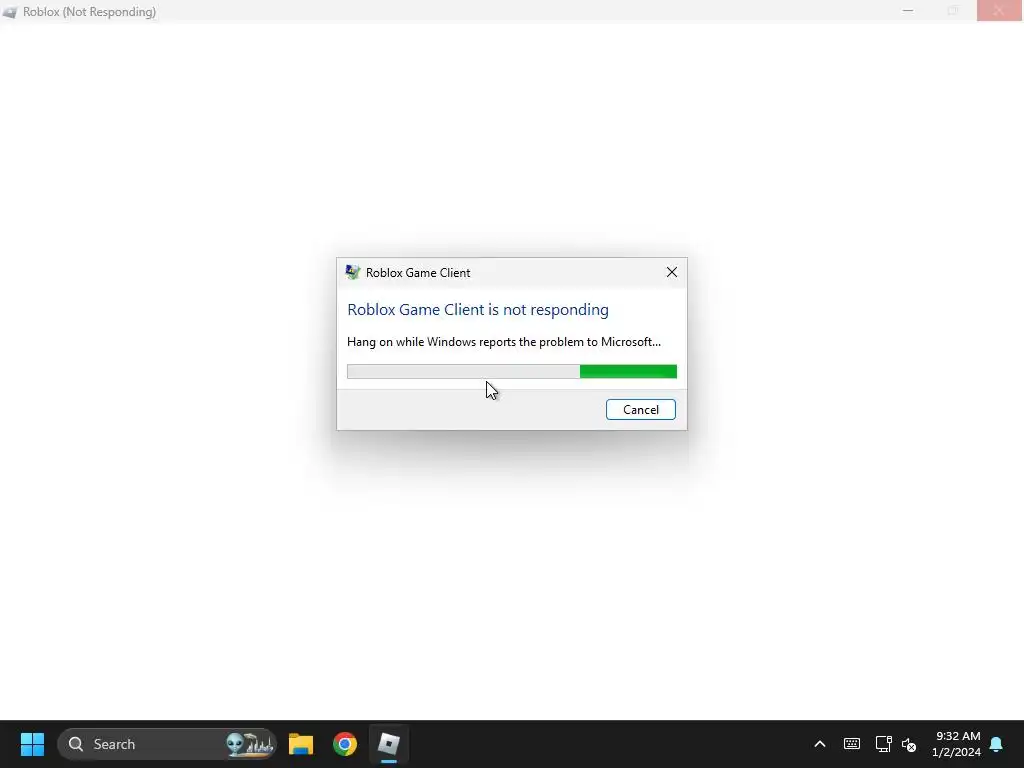Select the Roblox taskbar icon
The height and width of the screenshot is (768, 1024).
click(389, 744)
